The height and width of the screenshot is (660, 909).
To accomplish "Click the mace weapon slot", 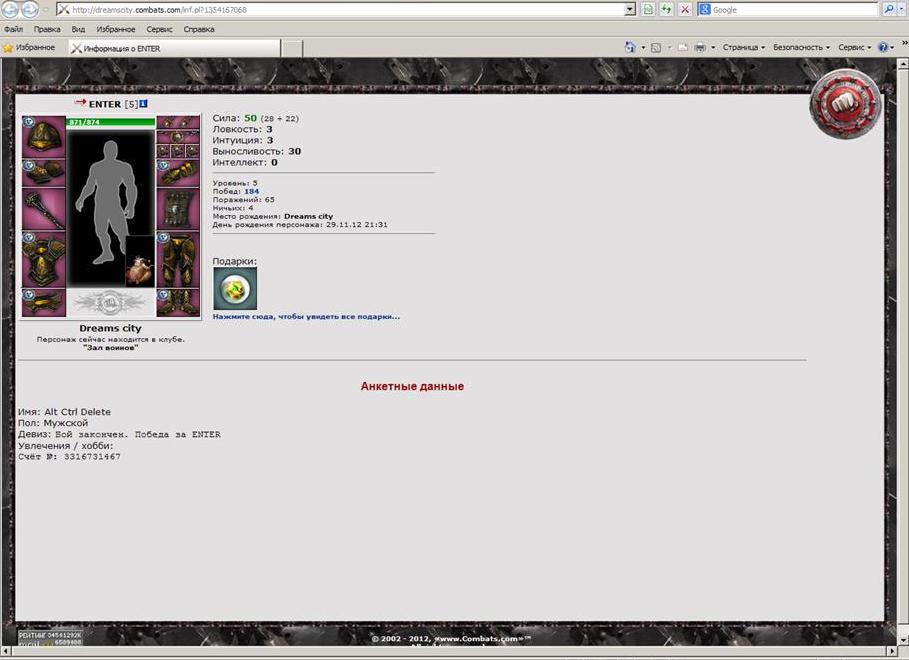I will [44, 209].
